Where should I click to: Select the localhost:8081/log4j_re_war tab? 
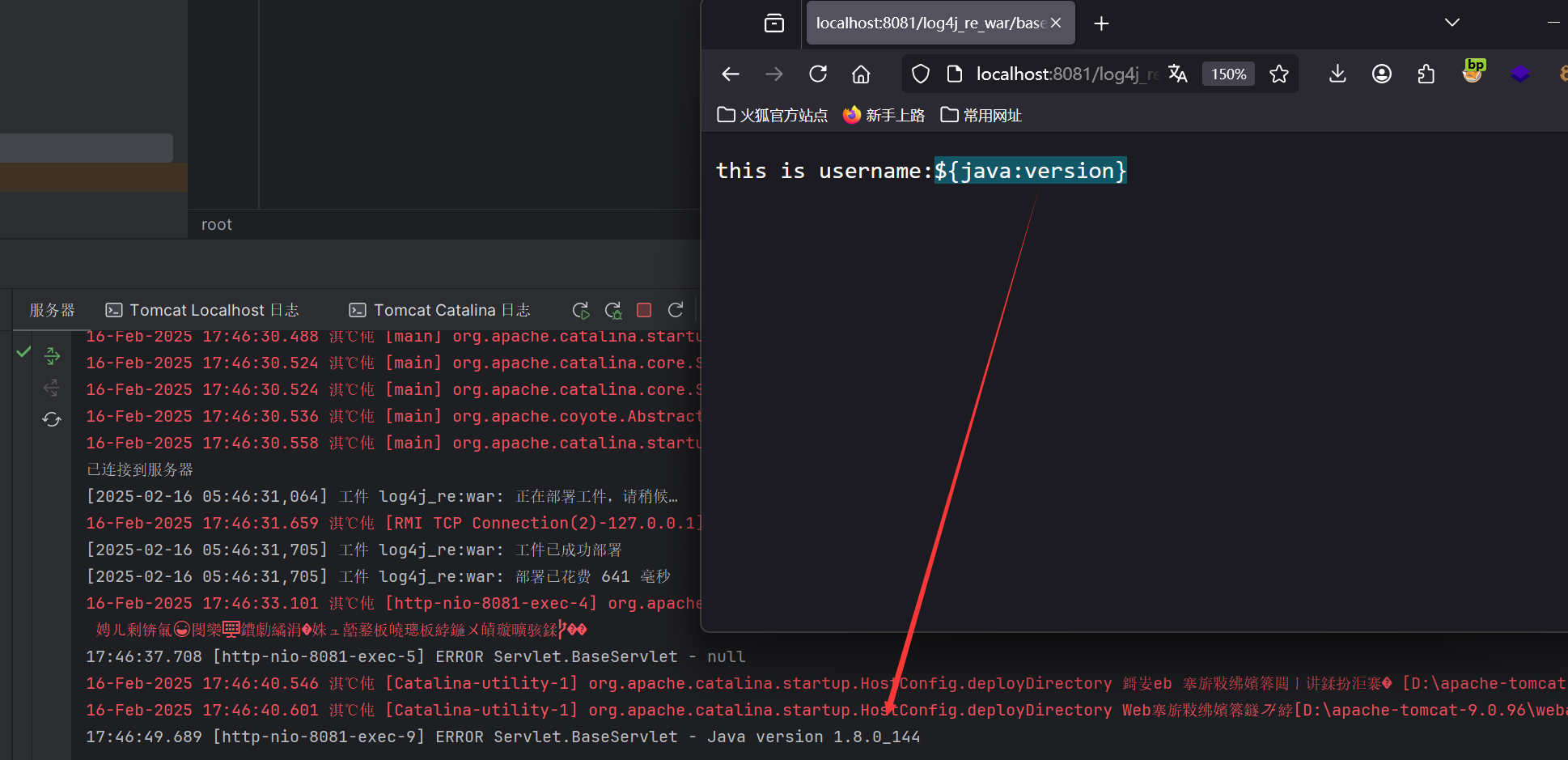[x=930, y=23]
